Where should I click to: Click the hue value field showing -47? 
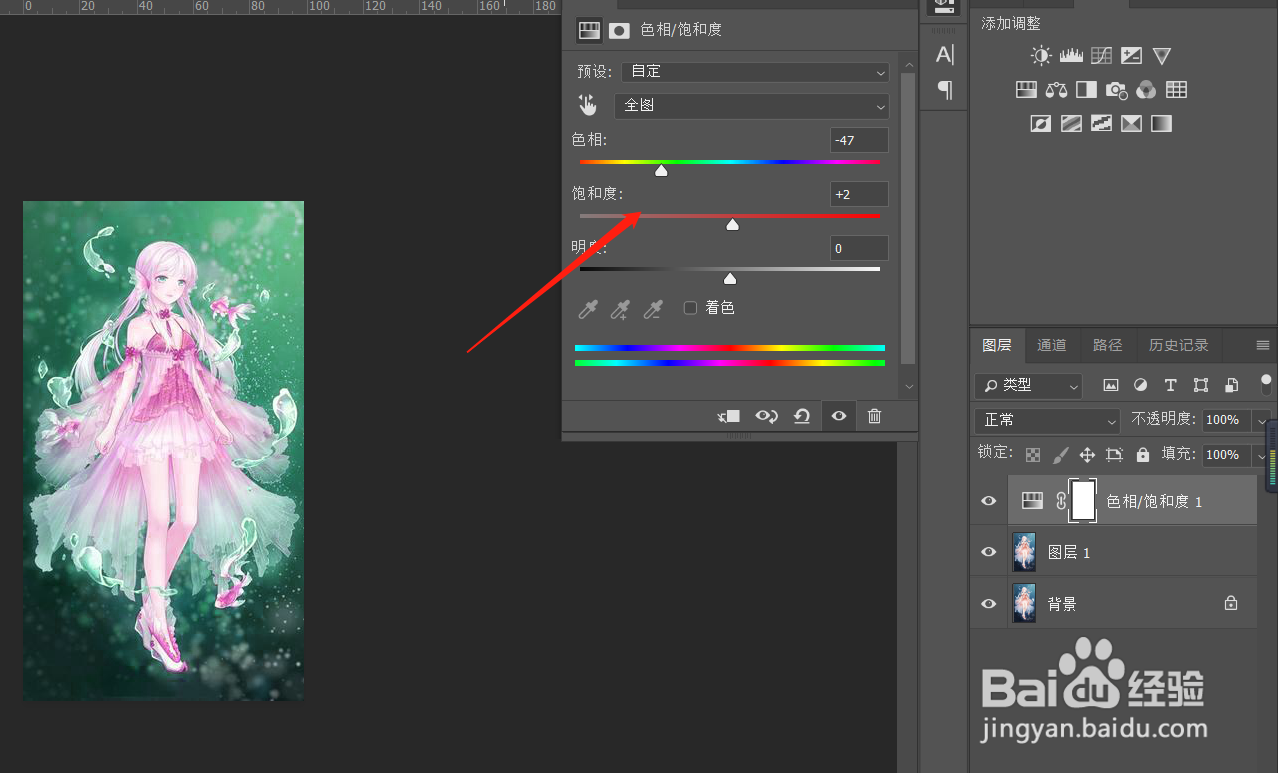pyautogui.click(x=859, y=140)
